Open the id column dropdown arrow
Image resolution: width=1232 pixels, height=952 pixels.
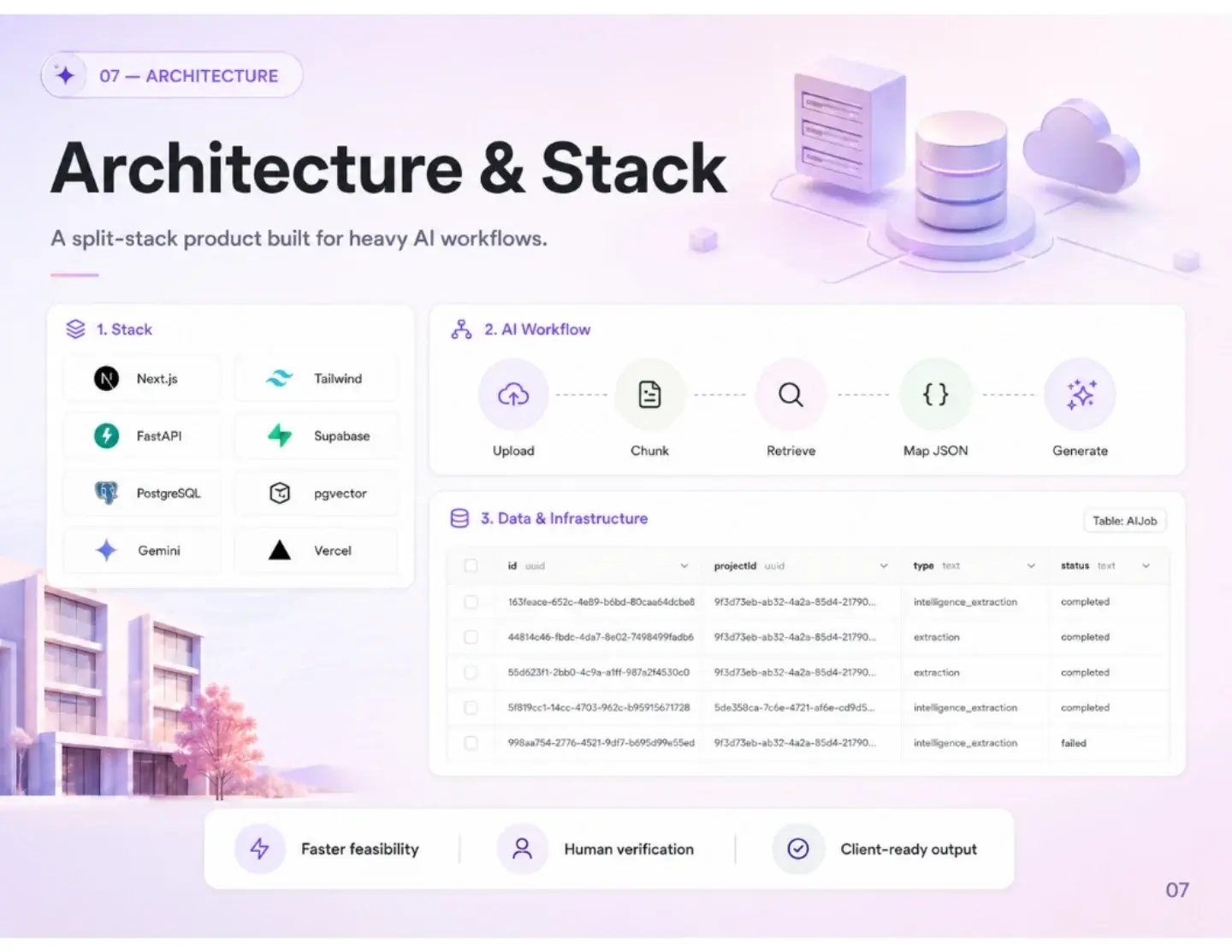tap(684, 565)
